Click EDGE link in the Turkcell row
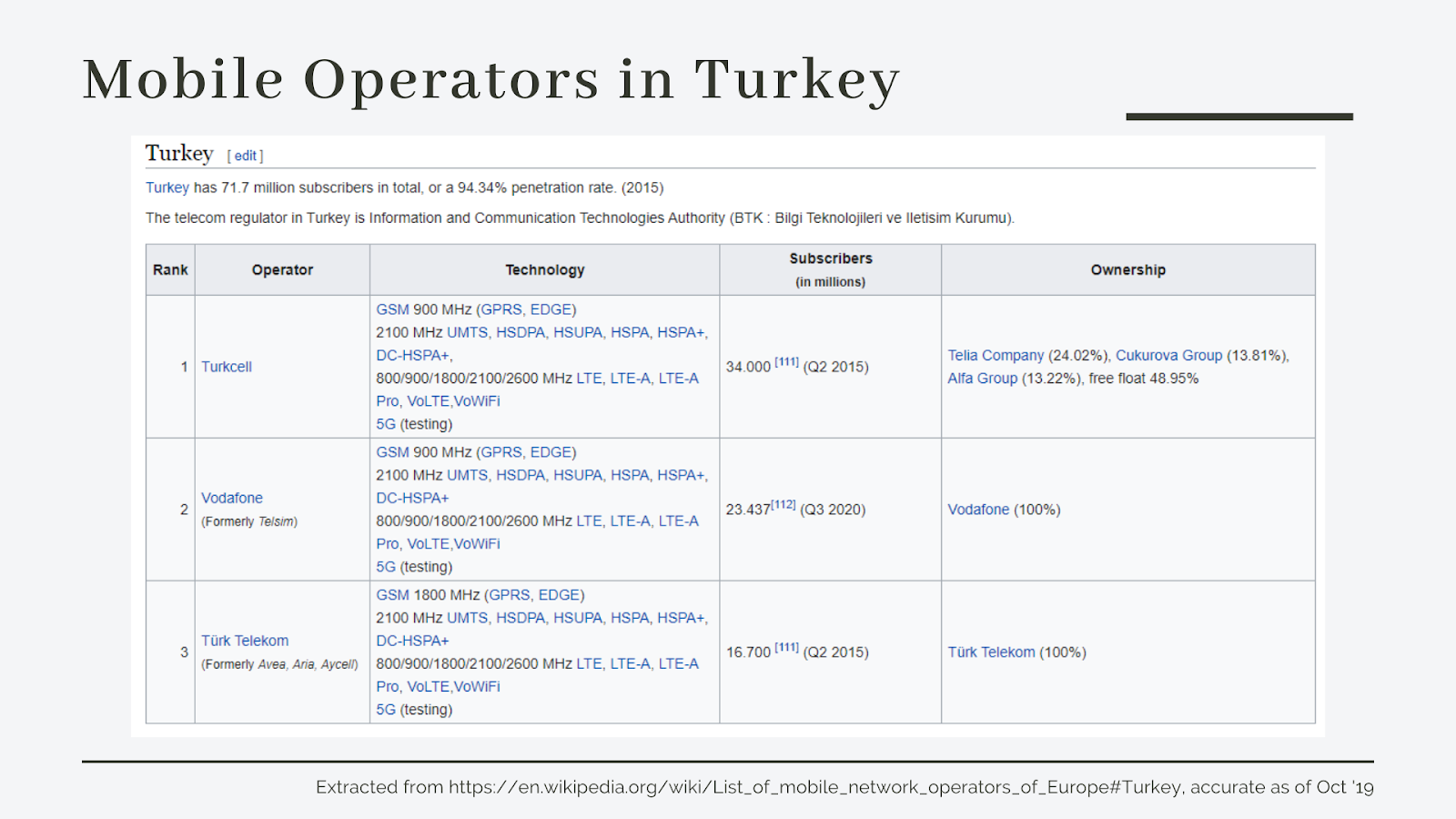This screenshot has height=819, width=1456. click(551, 309)
